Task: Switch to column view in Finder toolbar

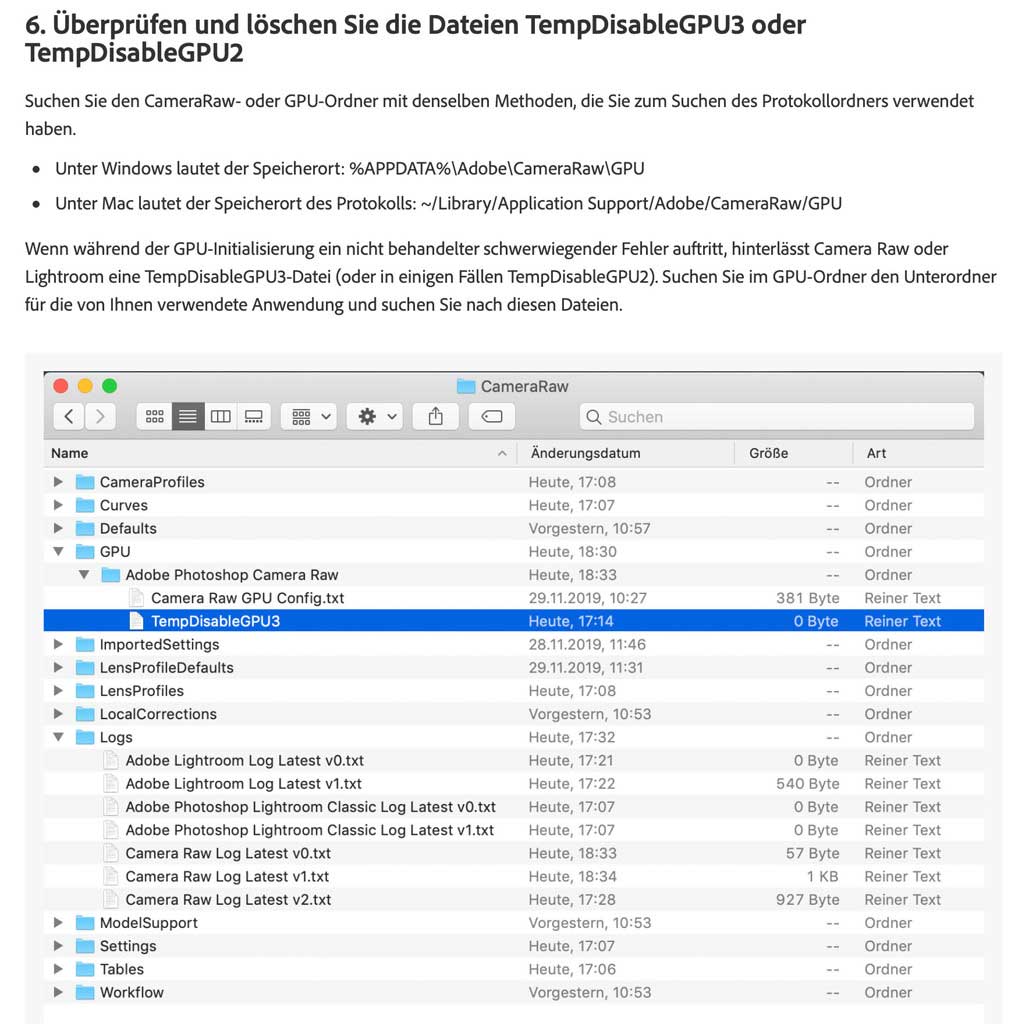Action: pyautogui.click(x=221, y=416)
